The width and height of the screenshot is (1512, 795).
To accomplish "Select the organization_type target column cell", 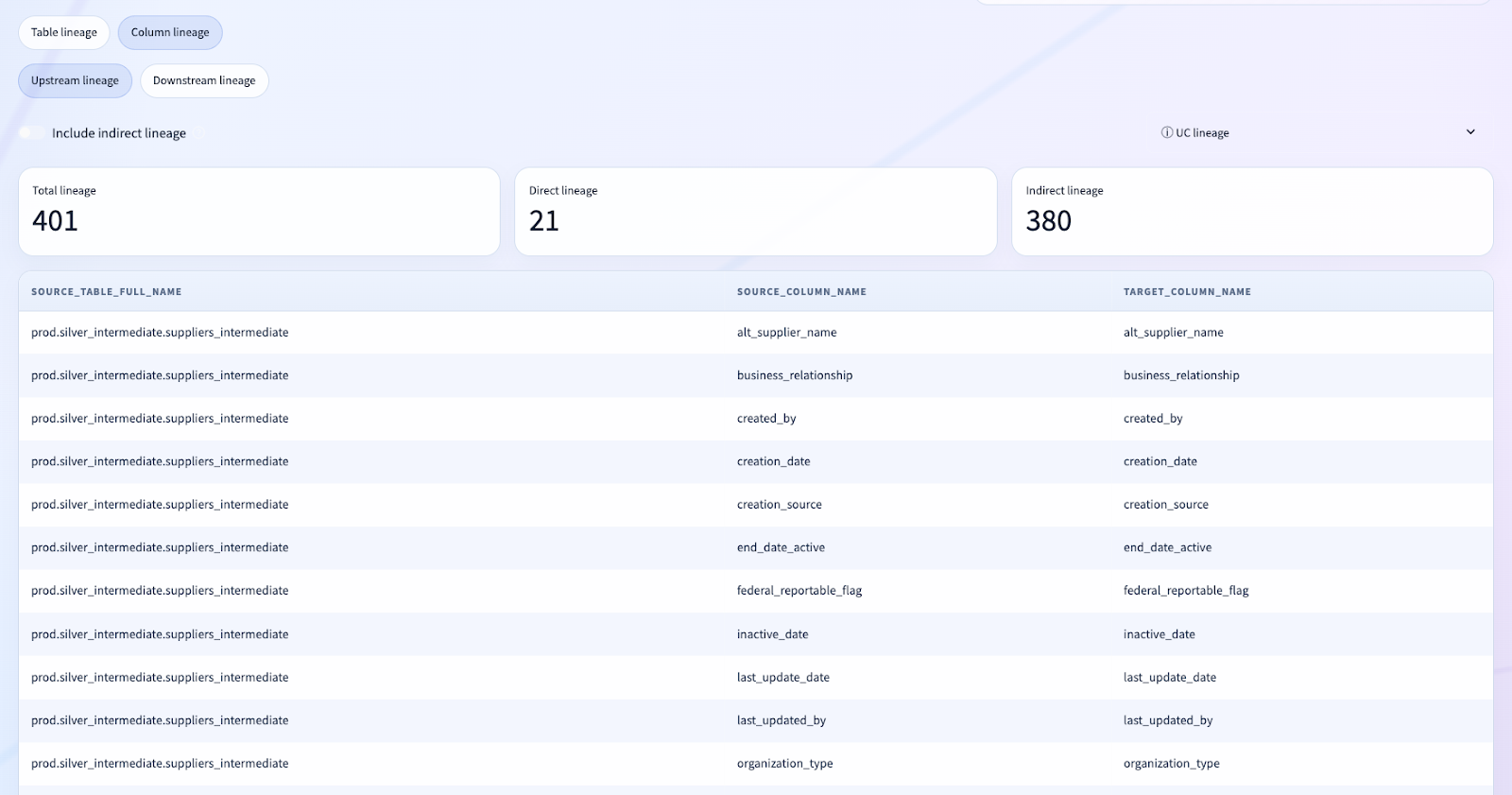I will tap(1171, 764).
